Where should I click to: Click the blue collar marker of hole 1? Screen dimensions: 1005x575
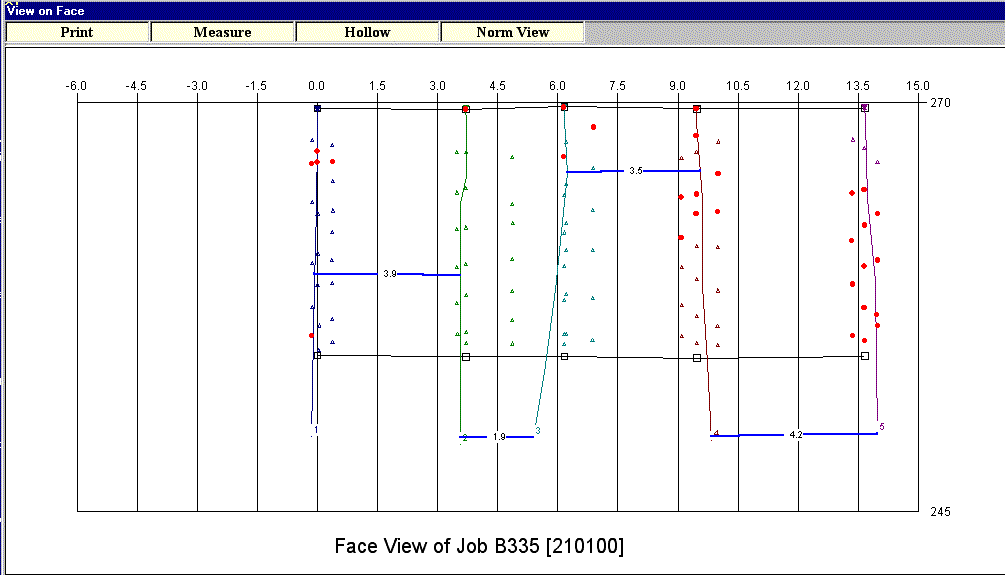[x=317, y=108]
